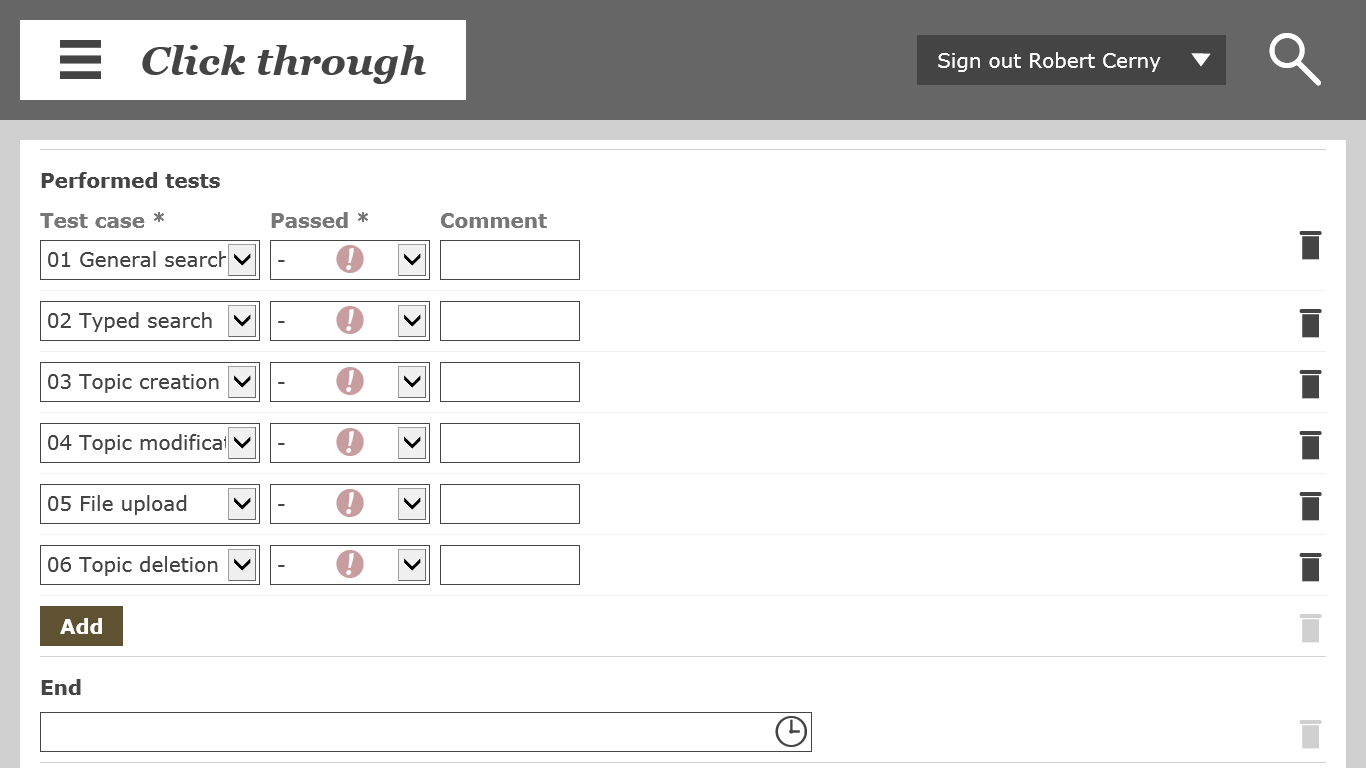
Task: Click the Click through site title
Action: coord(283,61)
